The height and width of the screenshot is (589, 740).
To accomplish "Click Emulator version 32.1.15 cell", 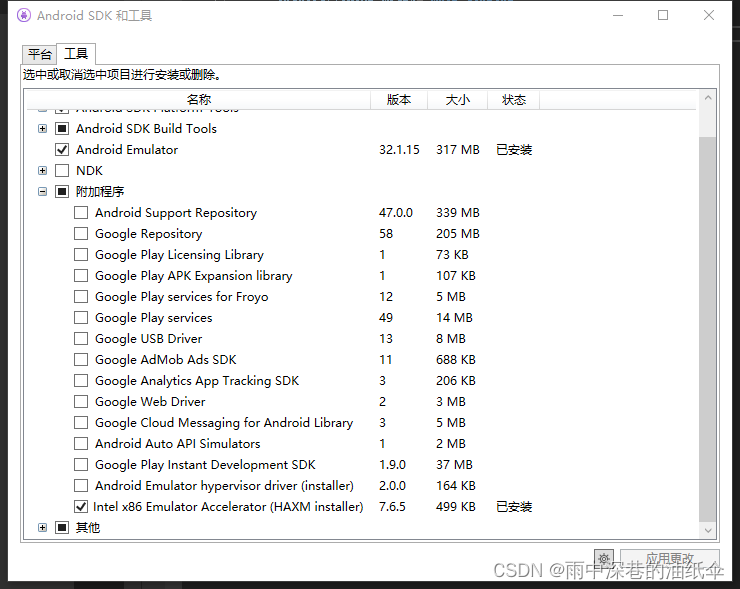I will (x=399, y=150).
